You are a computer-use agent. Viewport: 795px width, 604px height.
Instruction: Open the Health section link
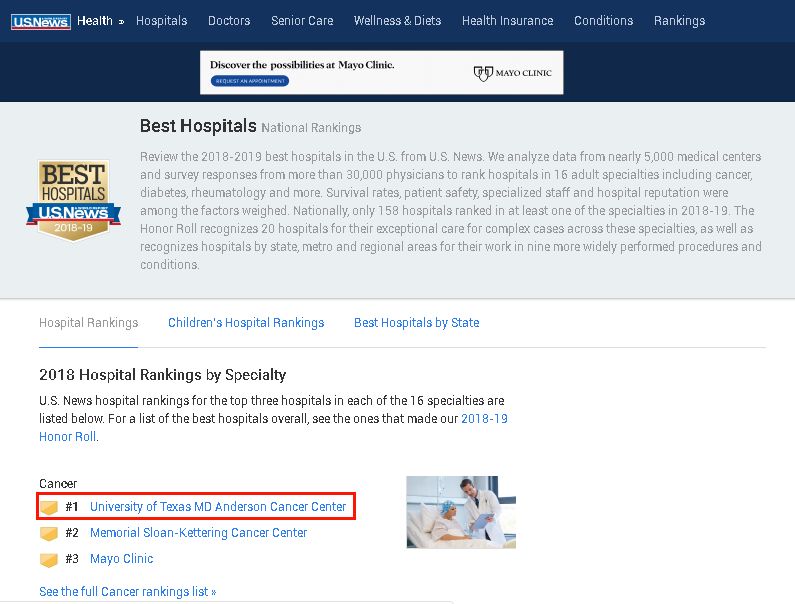[95, 21]
